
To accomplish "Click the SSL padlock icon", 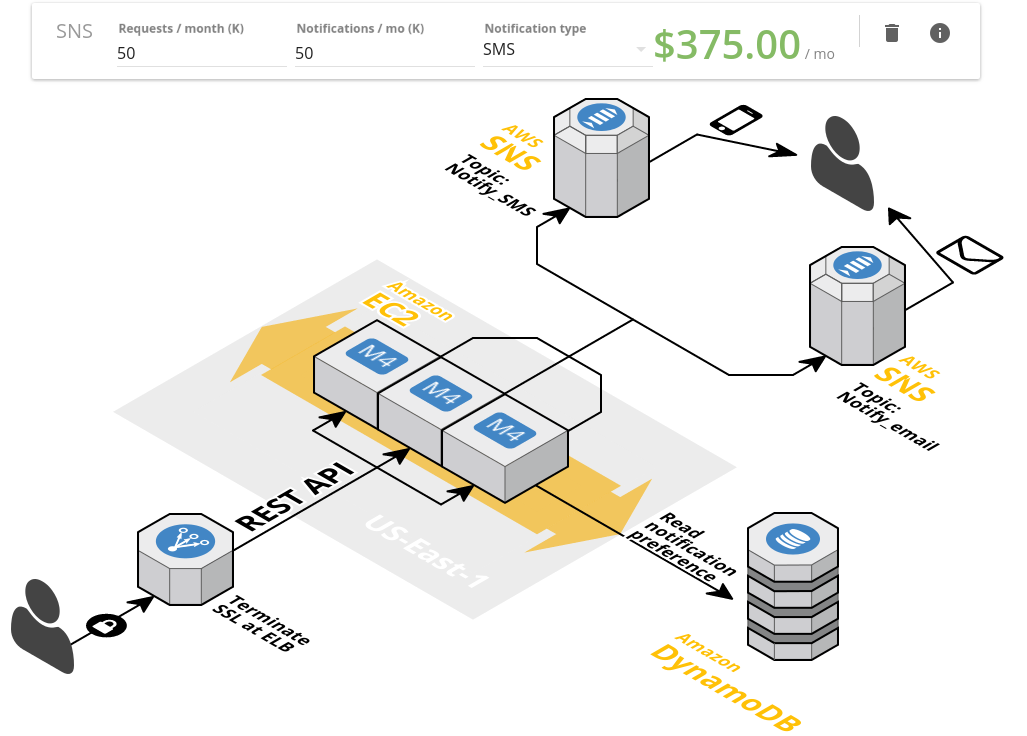I will point(106,625).
